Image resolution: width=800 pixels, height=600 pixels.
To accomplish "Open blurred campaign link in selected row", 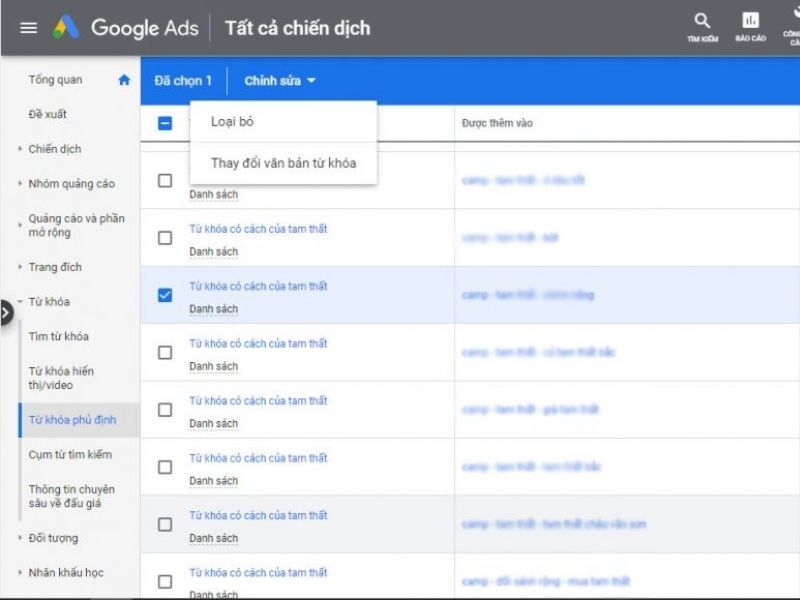I will [x=528, y=295].
